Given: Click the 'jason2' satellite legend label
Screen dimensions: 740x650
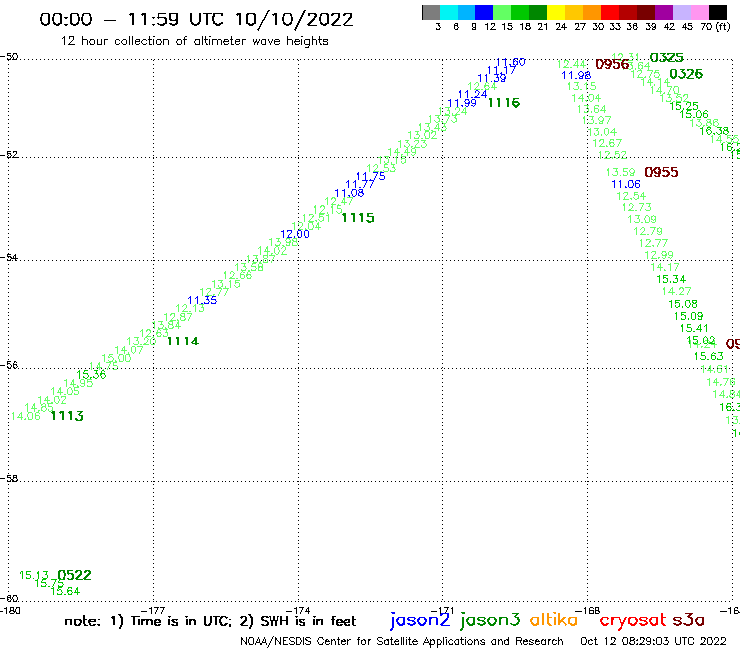Looking at the screenshot, I should 420,620.
